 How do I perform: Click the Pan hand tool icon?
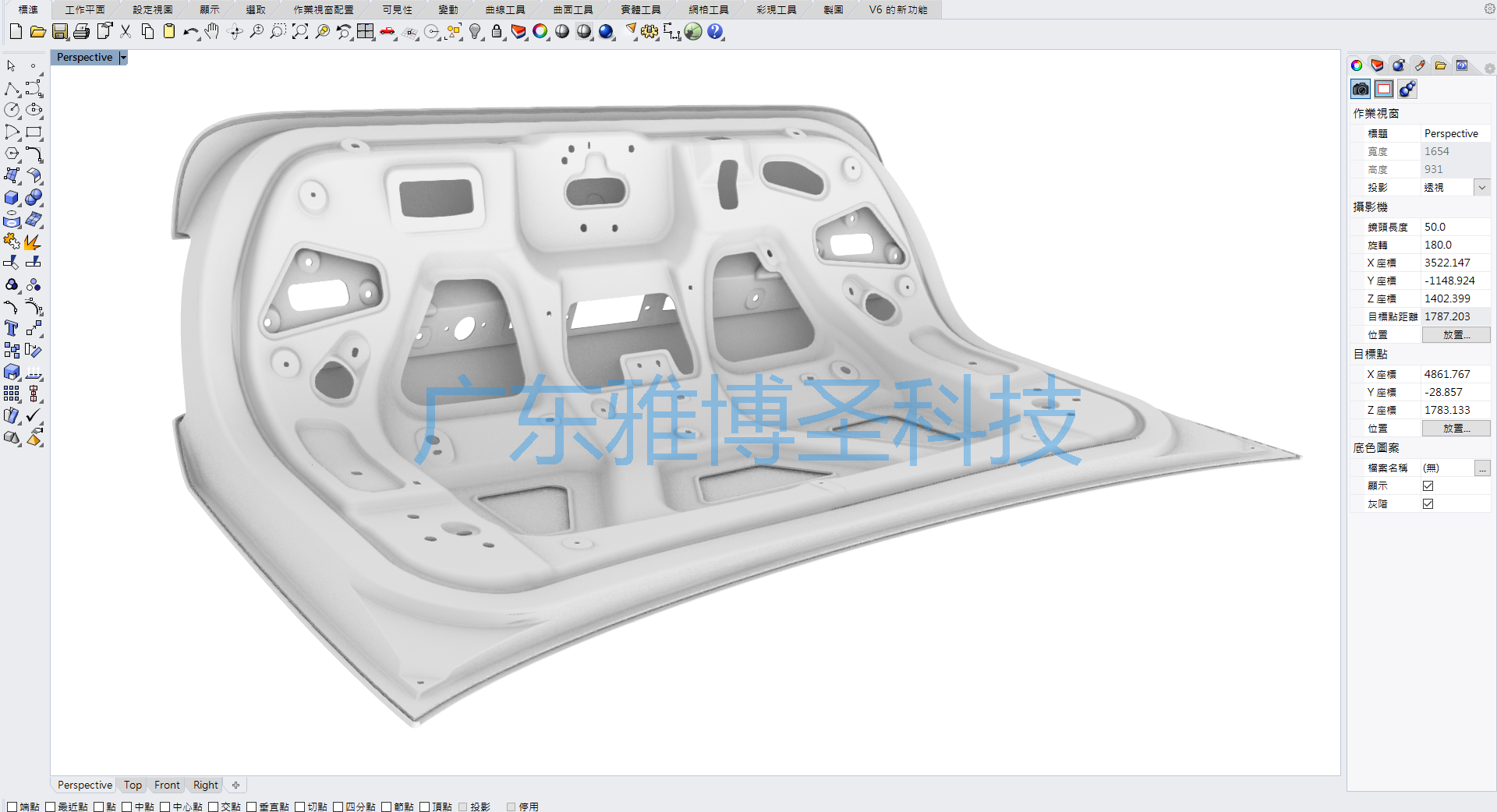pyautogui.click(x=212, y=32)
